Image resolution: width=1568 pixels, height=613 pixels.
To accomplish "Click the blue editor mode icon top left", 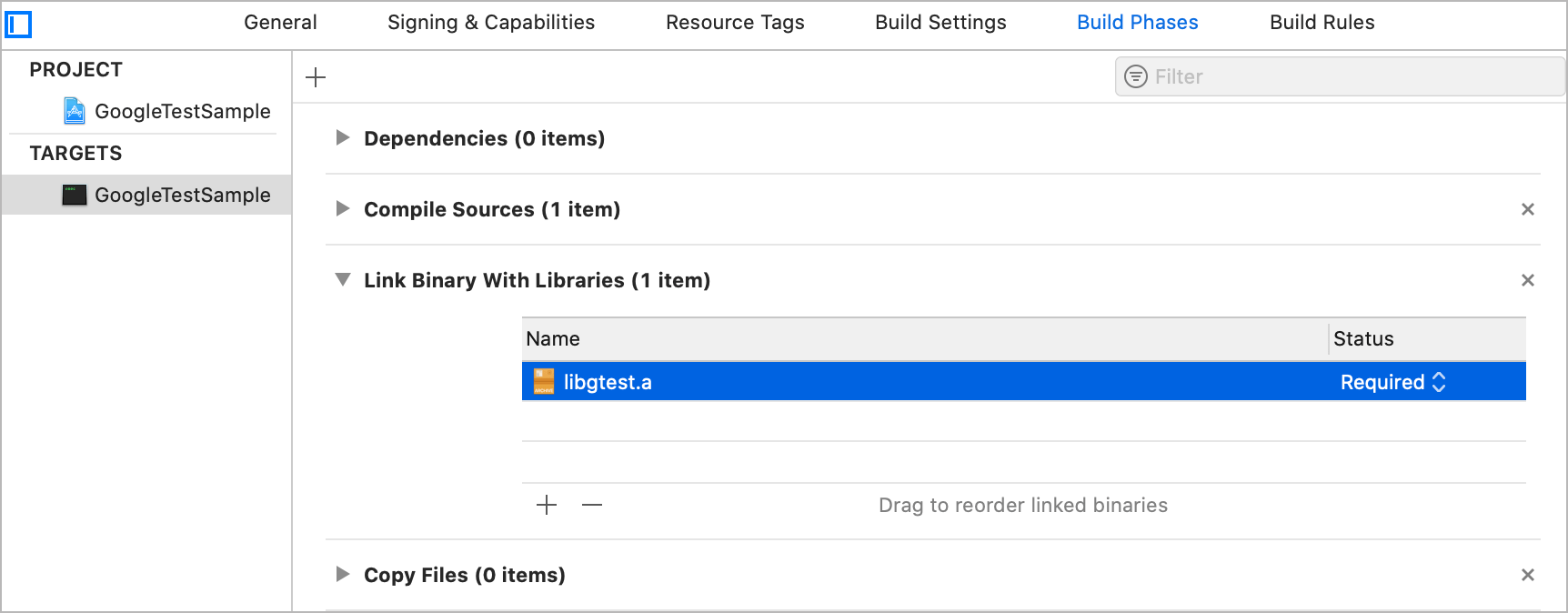I will [x=20, y=24].
